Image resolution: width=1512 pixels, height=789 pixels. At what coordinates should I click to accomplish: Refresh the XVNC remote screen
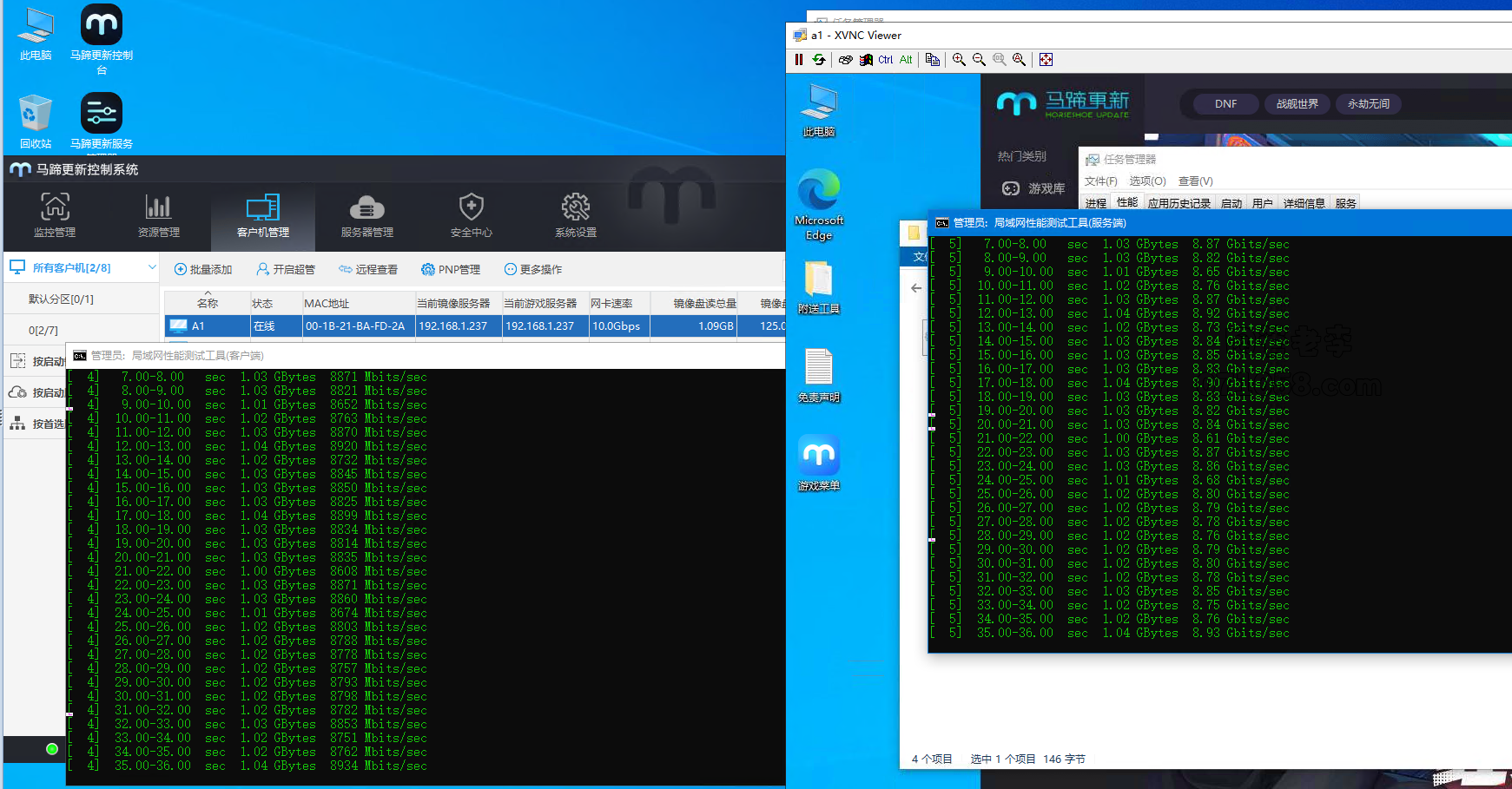click(819, 60)
